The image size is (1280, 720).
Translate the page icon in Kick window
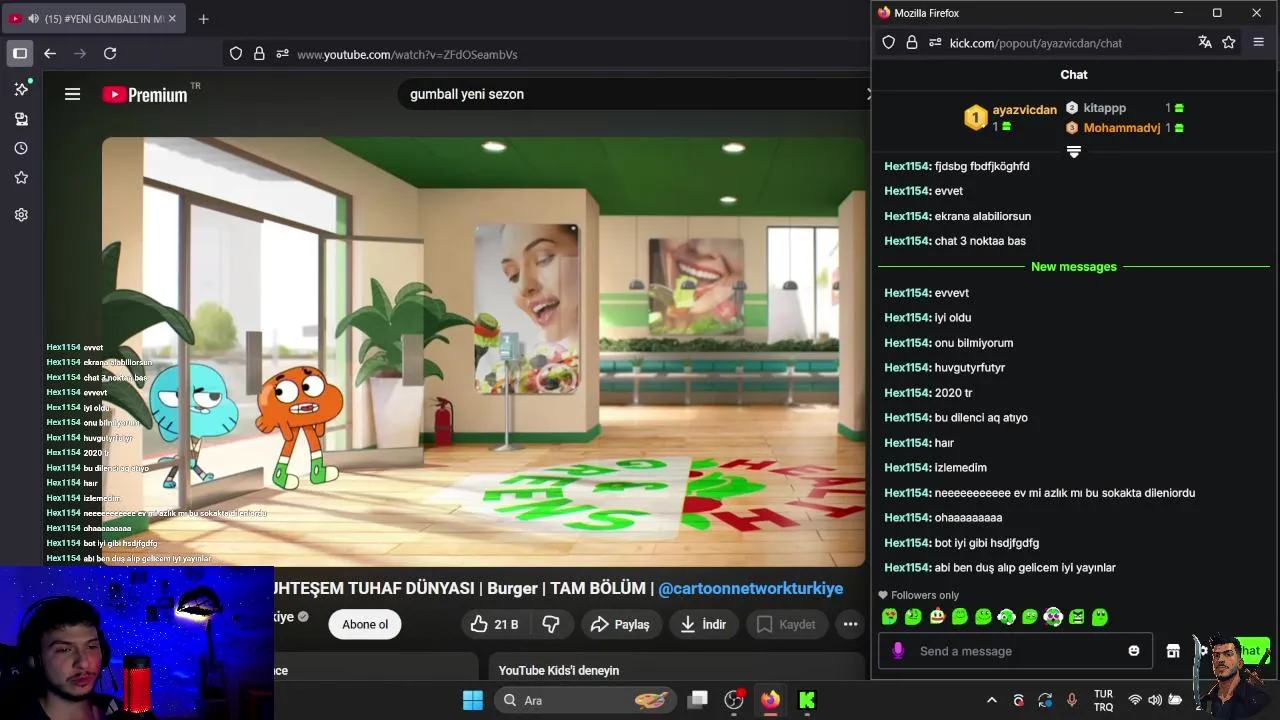(x=1205, y=42)
